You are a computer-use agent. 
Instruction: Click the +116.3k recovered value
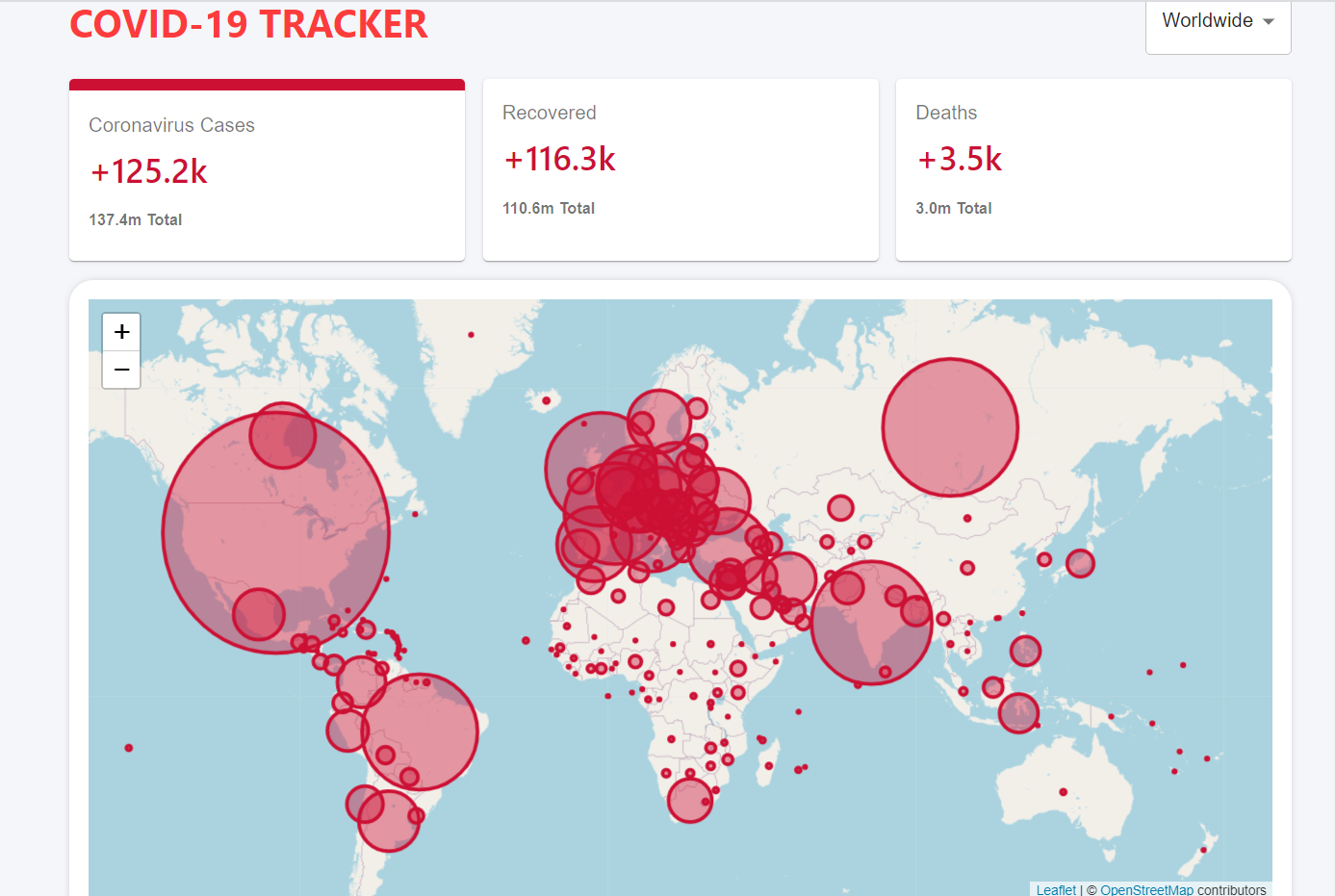tap(560, 159)
